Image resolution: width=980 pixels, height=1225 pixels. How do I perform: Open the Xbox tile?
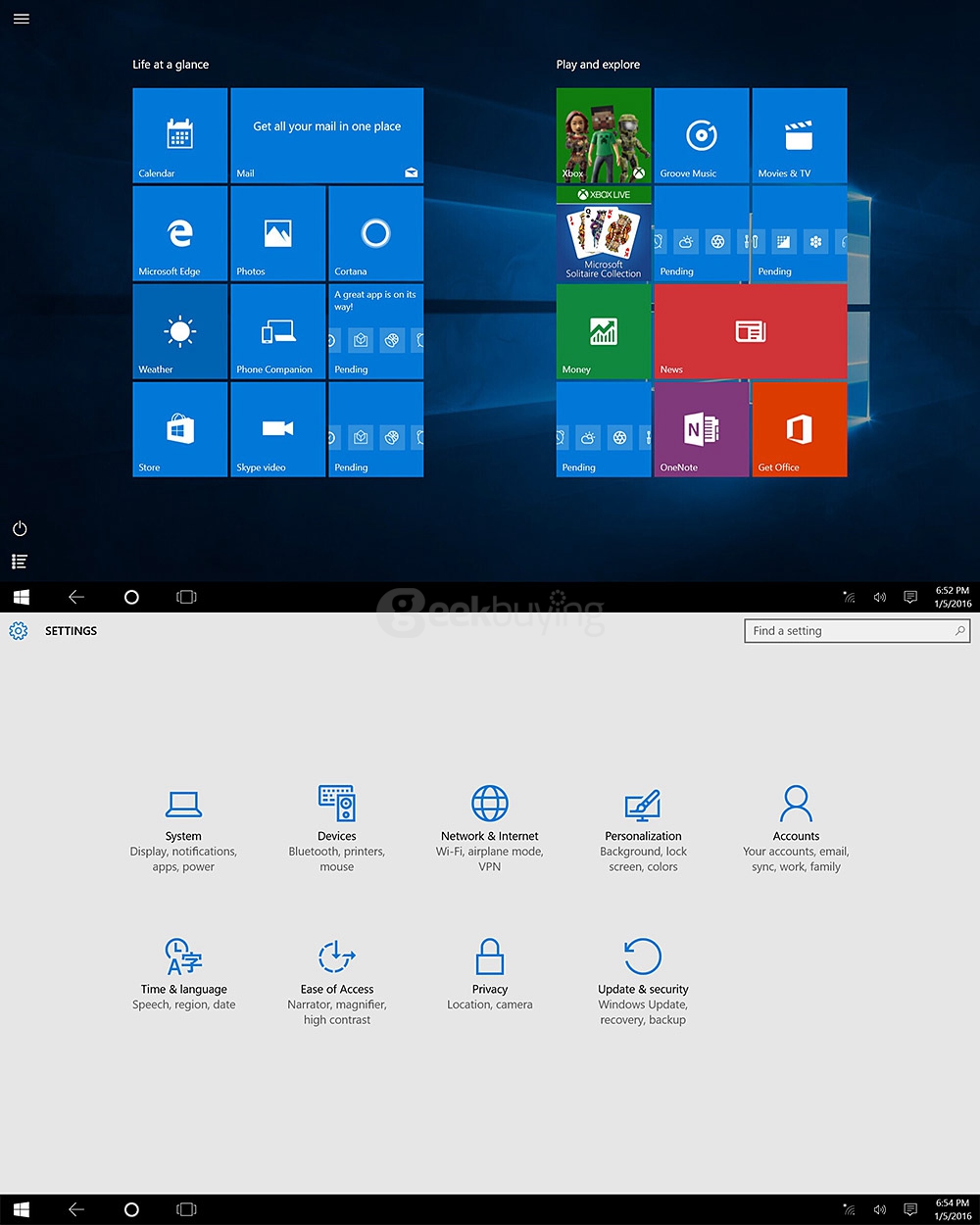604,135
